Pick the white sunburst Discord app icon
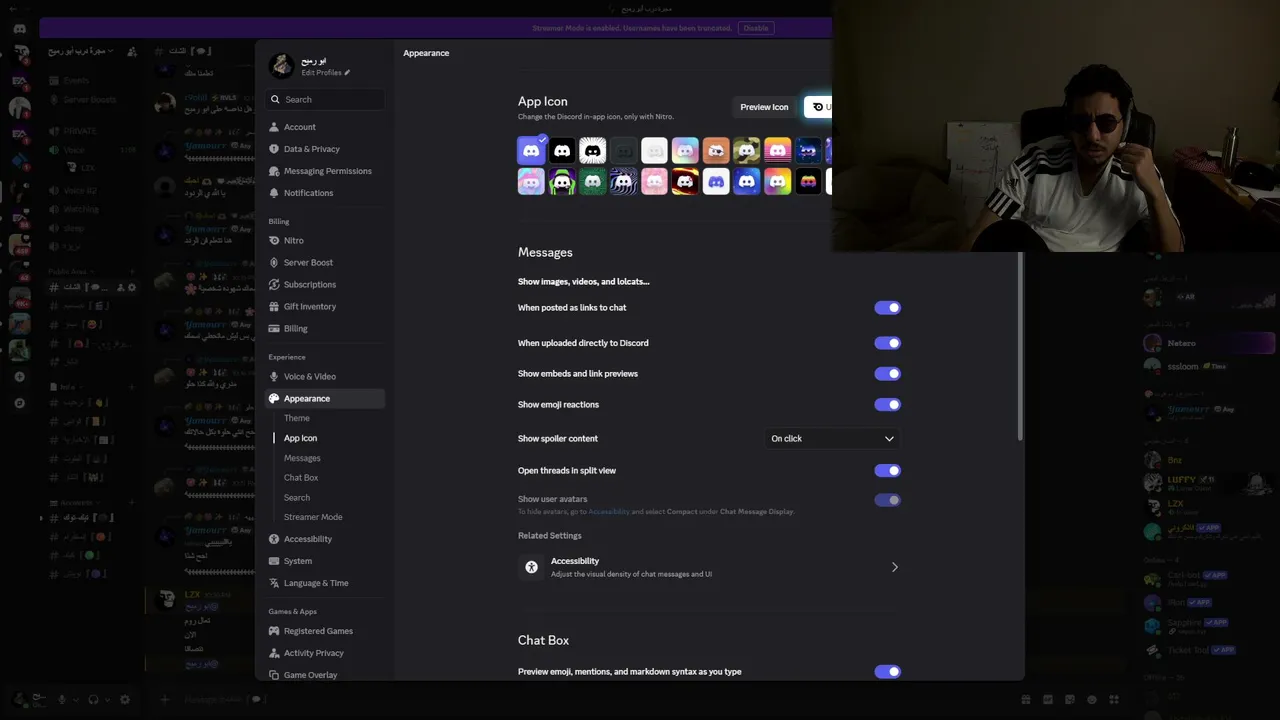Viewport: 1280px width, 720px height. click(593, 150)
